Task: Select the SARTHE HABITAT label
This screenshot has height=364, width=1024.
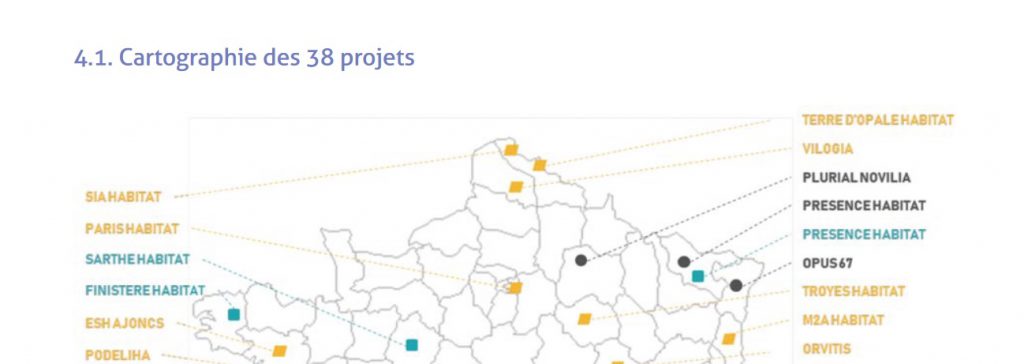Action: (138, 259)
